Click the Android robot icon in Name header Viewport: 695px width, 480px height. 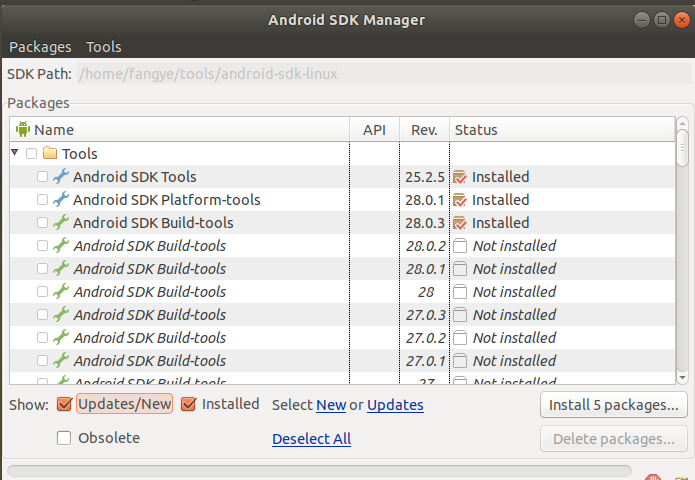[x=23, y=130]
